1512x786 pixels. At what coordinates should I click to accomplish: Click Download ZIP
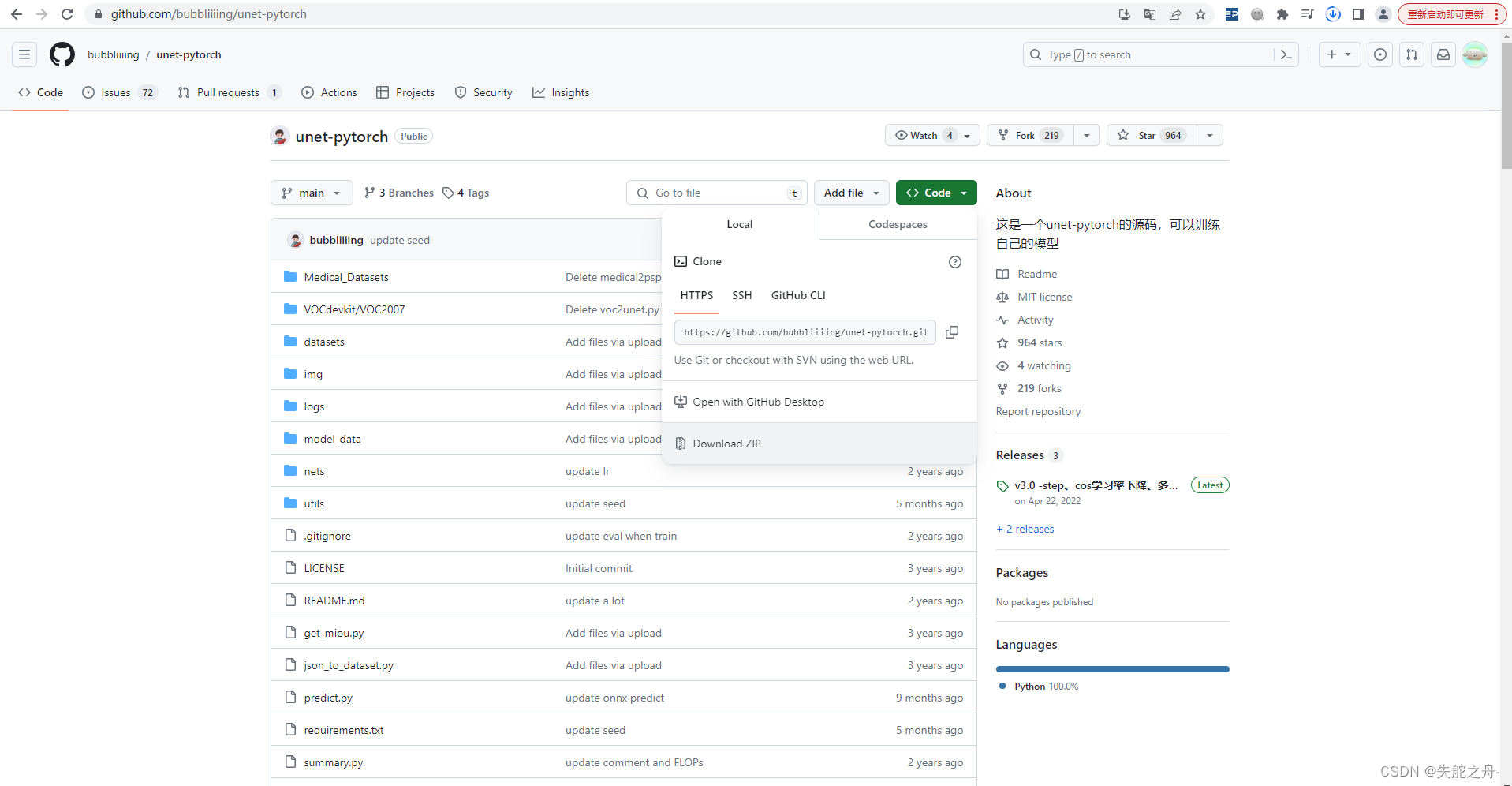819,444
